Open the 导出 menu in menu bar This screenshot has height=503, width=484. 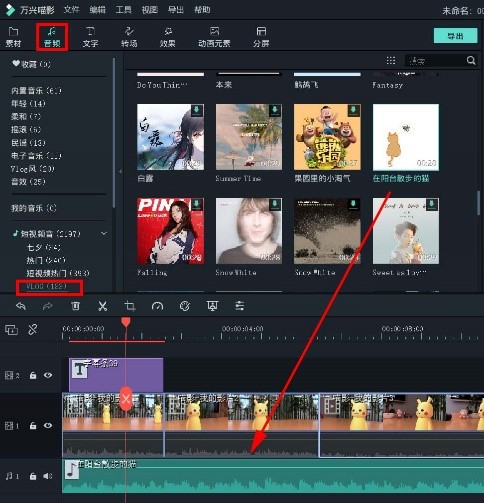(176, 10)
